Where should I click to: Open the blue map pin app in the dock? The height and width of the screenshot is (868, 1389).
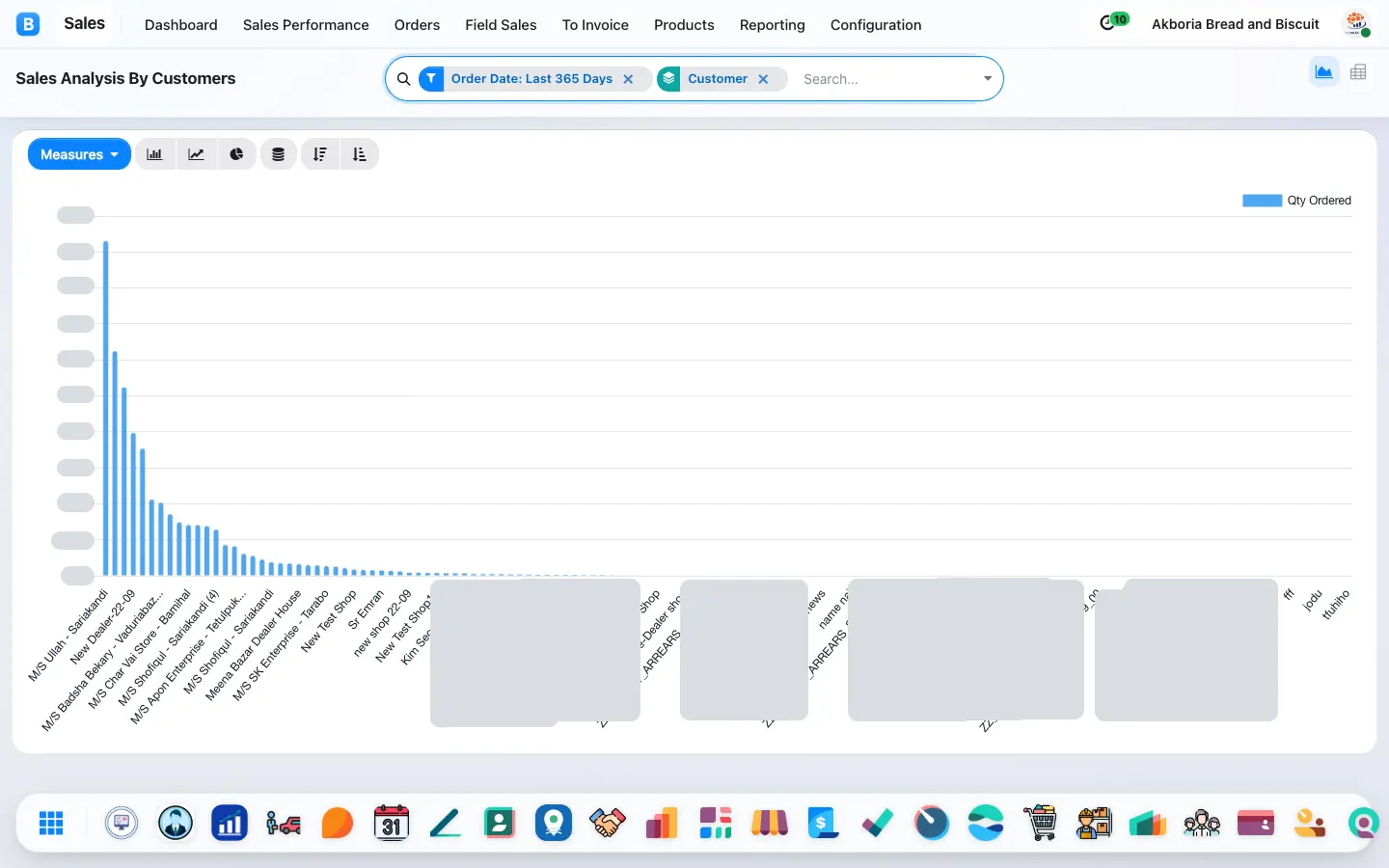coord(554,823)
